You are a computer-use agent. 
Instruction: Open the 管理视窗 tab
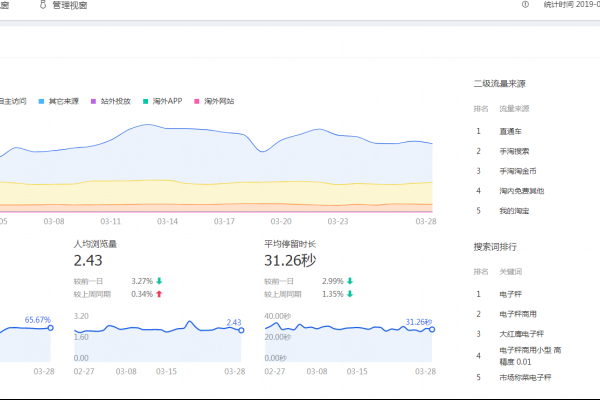coord(70,5)
